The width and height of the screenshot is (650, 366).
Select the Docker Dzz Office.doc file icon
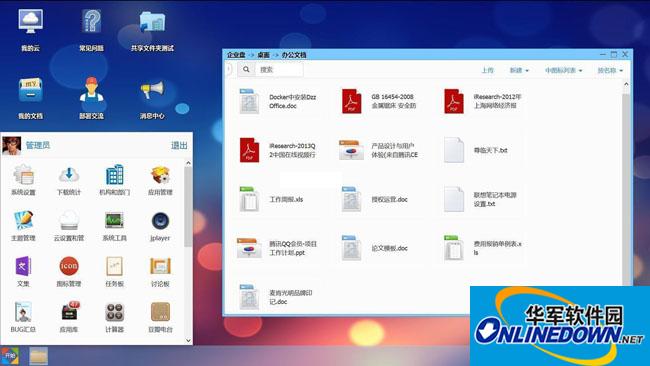(249, 102)
